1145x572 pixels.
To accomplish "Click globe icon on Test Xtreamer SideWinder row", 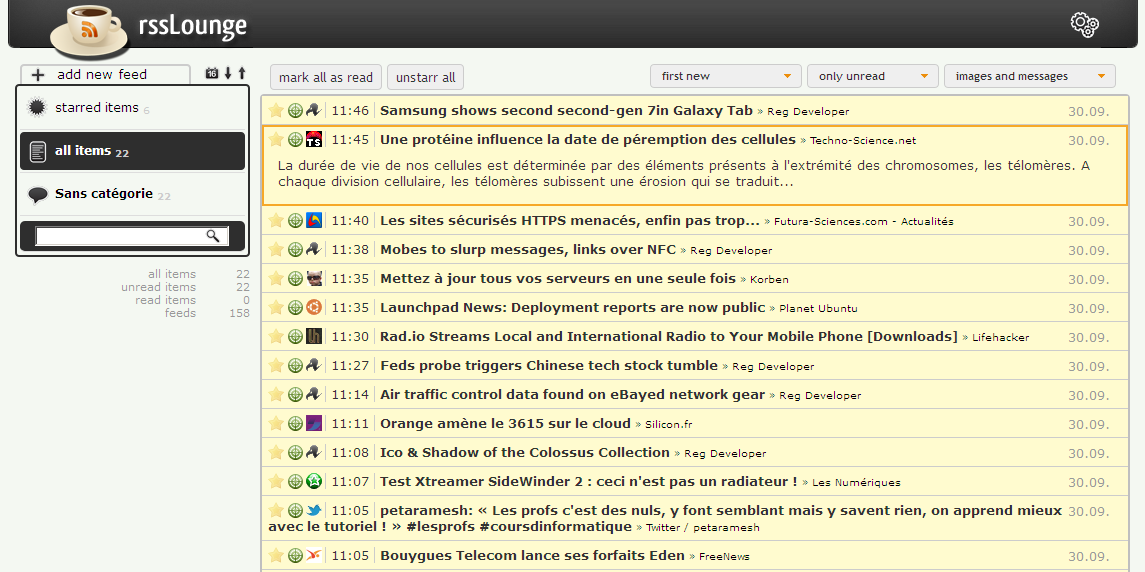I will (295, 481).
